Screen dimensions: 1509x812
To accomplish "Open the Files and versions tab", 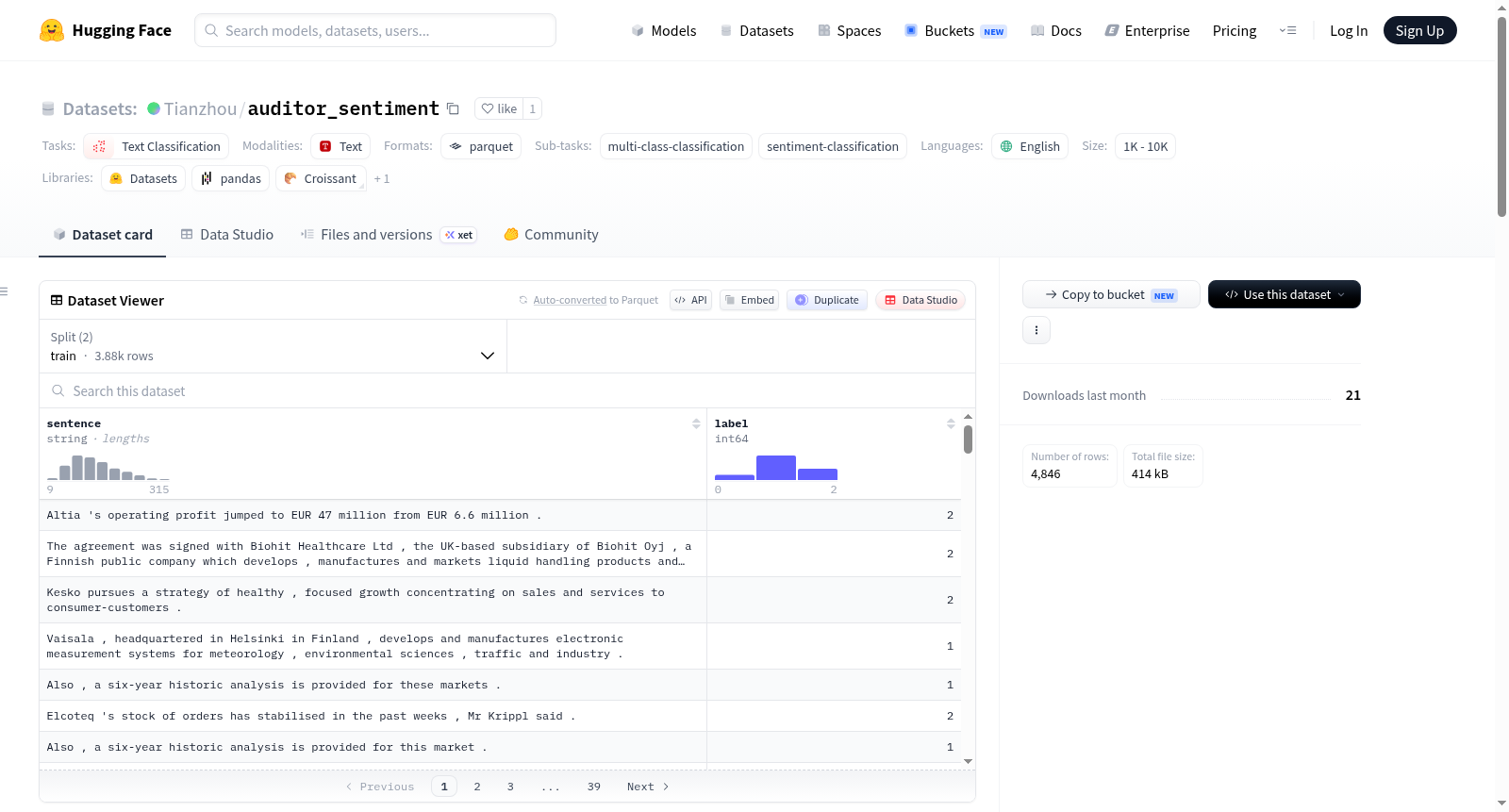I will point(388,235).
